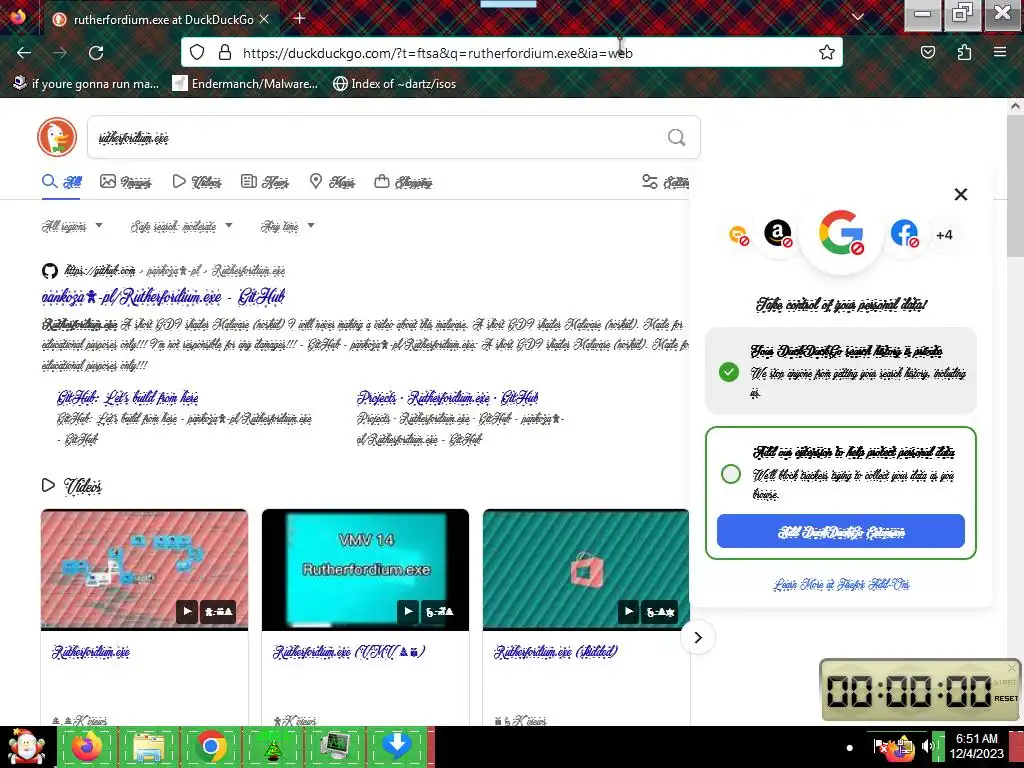Screen dimensions: 1024x768
Task: Open a new tab with plus icon
Action: click(x=300, y=19)
